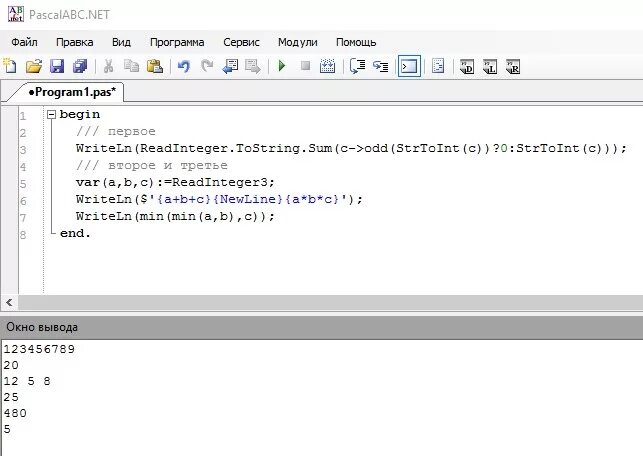Copy selection with the Copy icon
Viewport: 643px width, 456px height.
pos(132,66)
